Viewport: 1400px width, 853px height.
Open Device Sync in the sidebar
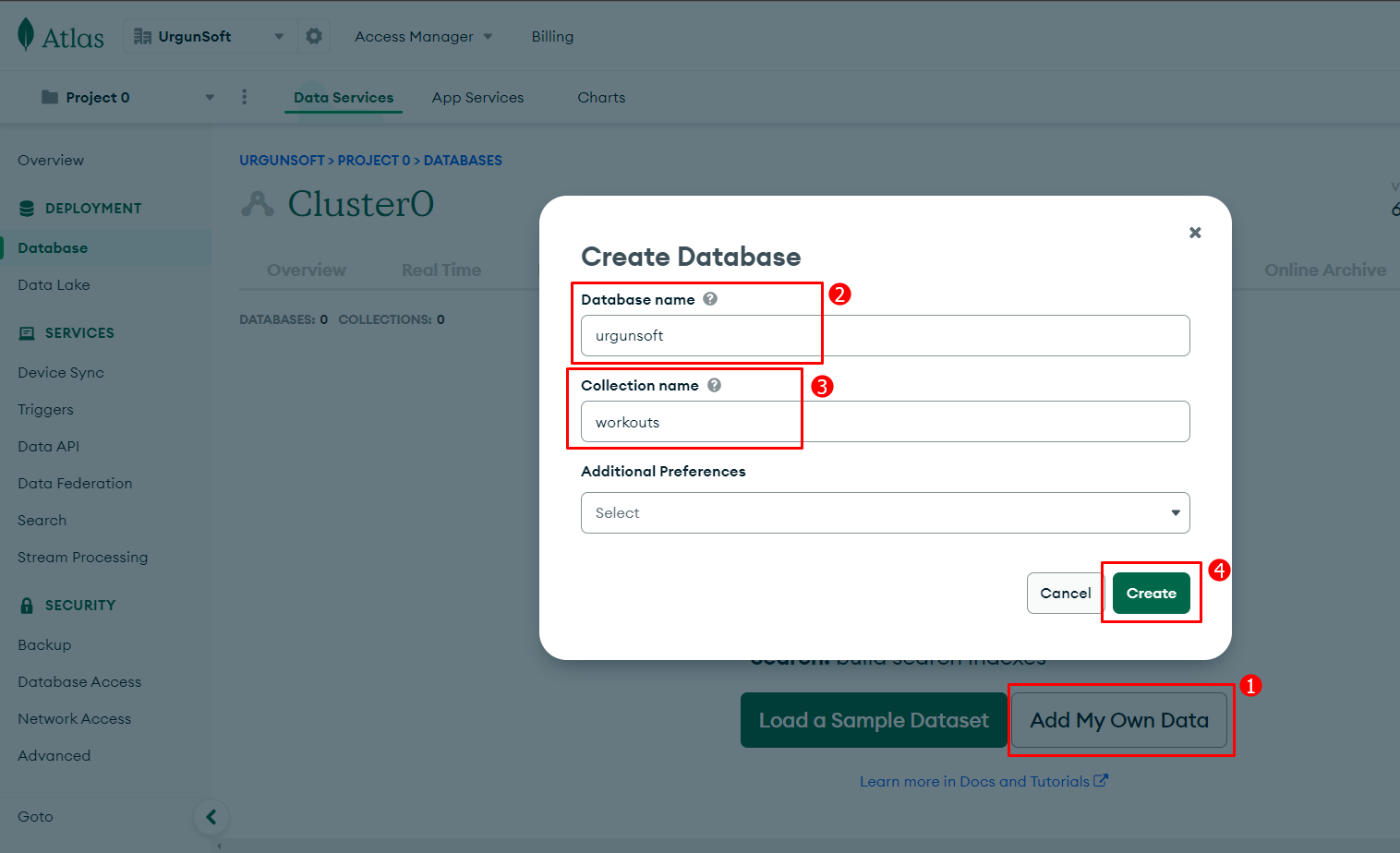(x=61, y=373)
